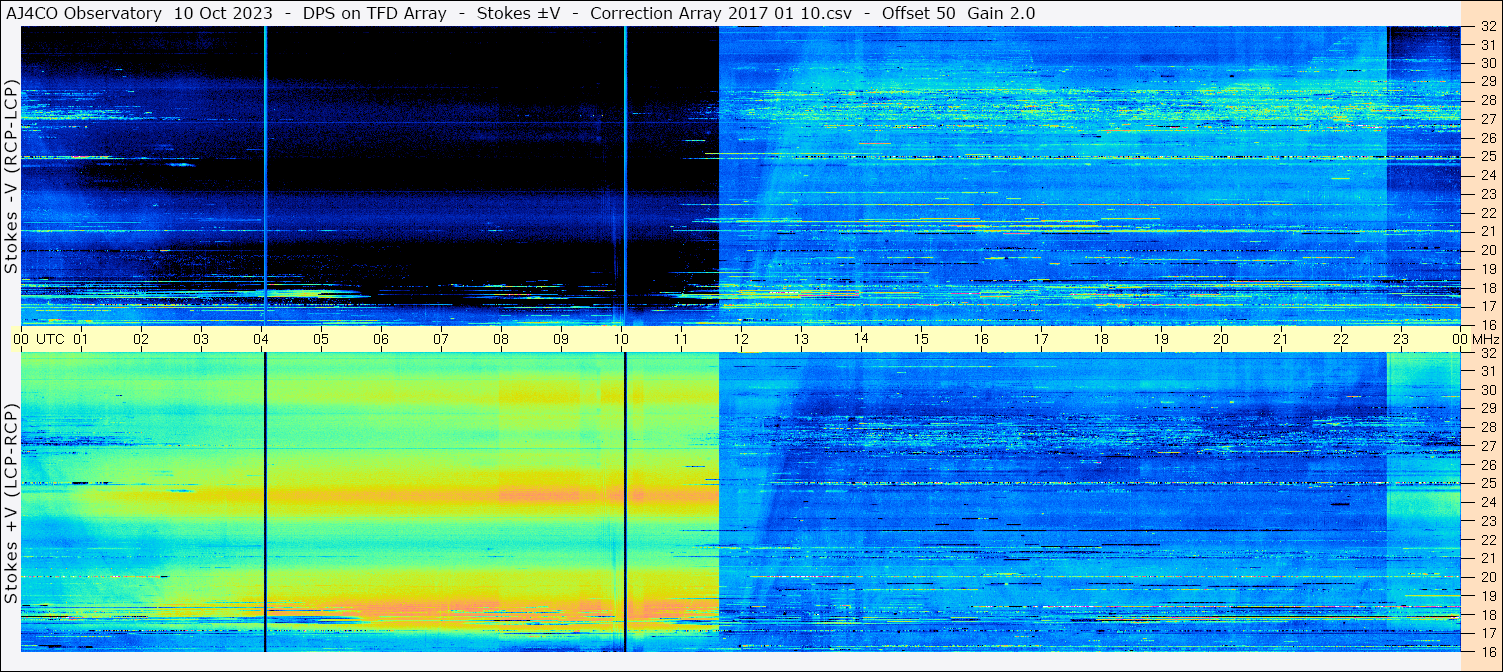The height and width of the screenshot is (672, 1503).
Task: Click the 32 MHz label of lower panel
Action: 1487,353
